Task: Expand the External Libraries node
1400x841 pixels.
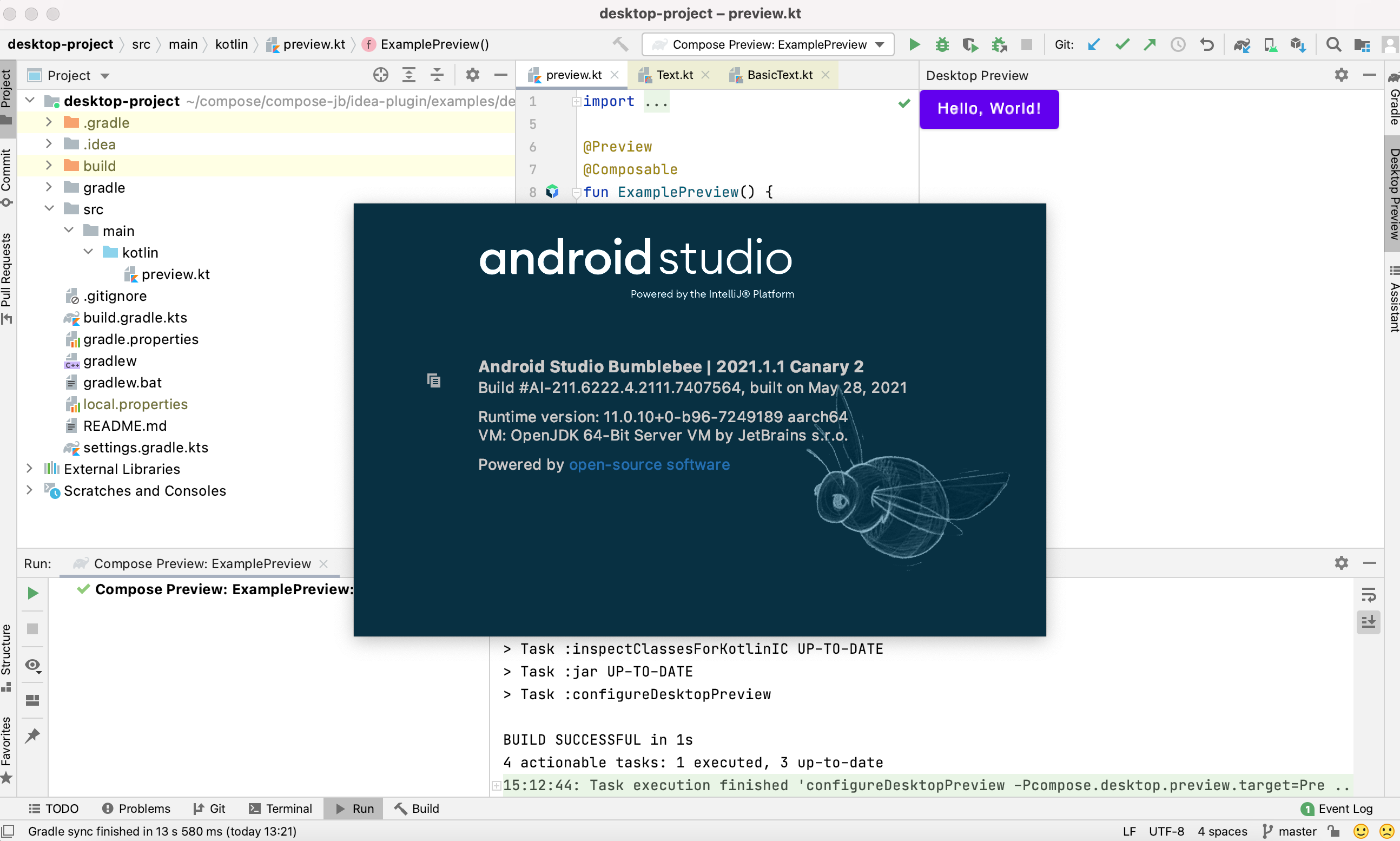Action: click(x=29, y=469)
